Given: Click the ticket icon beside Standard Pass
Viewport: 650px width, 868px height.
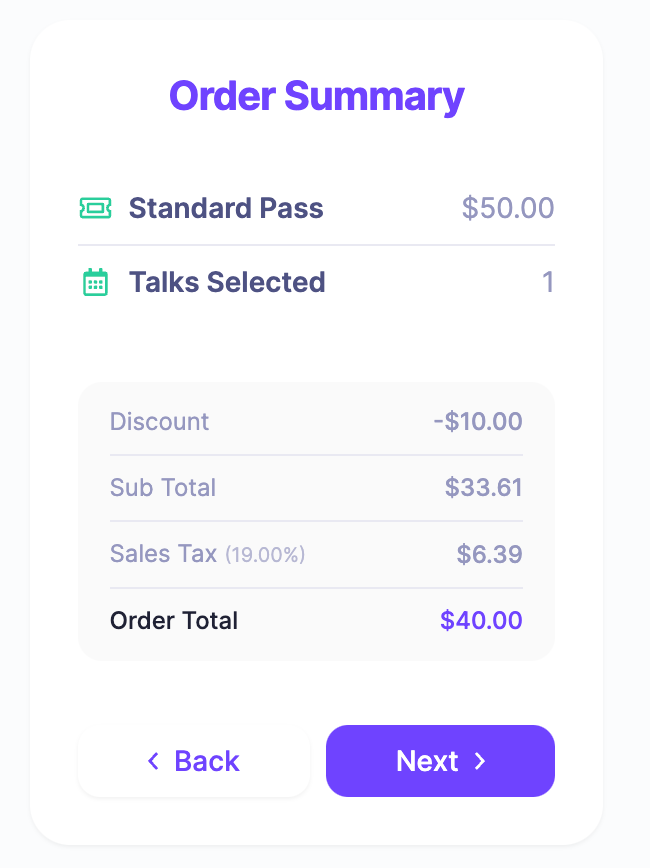Looking at the screenshot, I should (x=95, y=208).
